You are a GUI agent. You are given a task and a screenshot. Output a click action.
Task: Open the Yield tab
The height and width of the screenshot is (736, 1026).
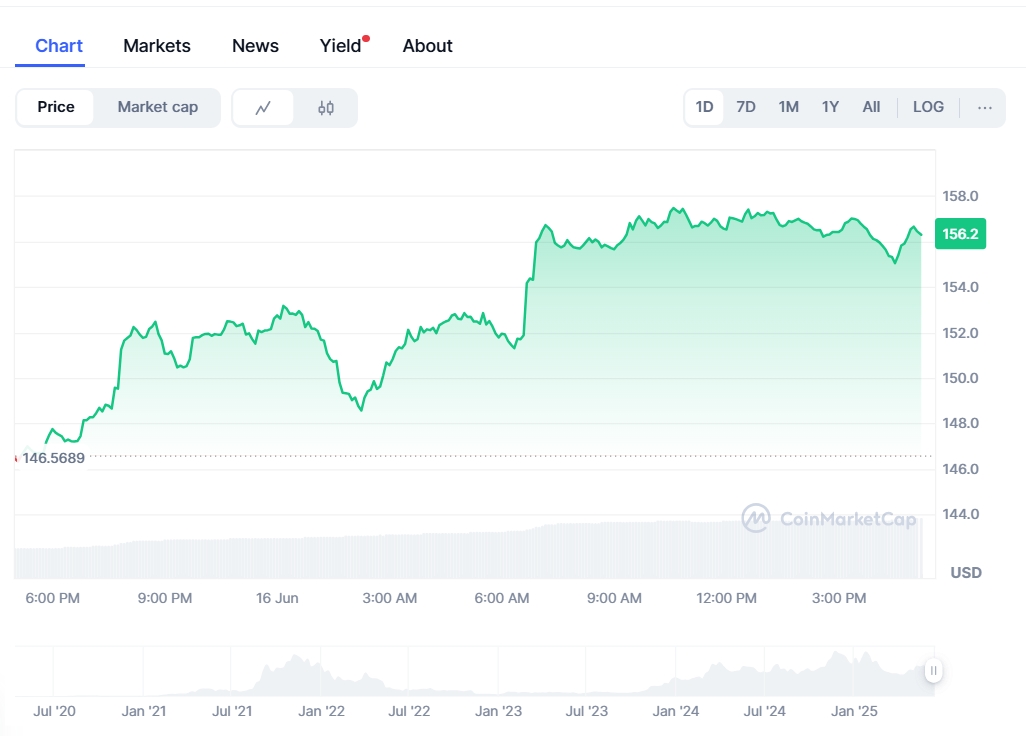[x=340, y=46]
